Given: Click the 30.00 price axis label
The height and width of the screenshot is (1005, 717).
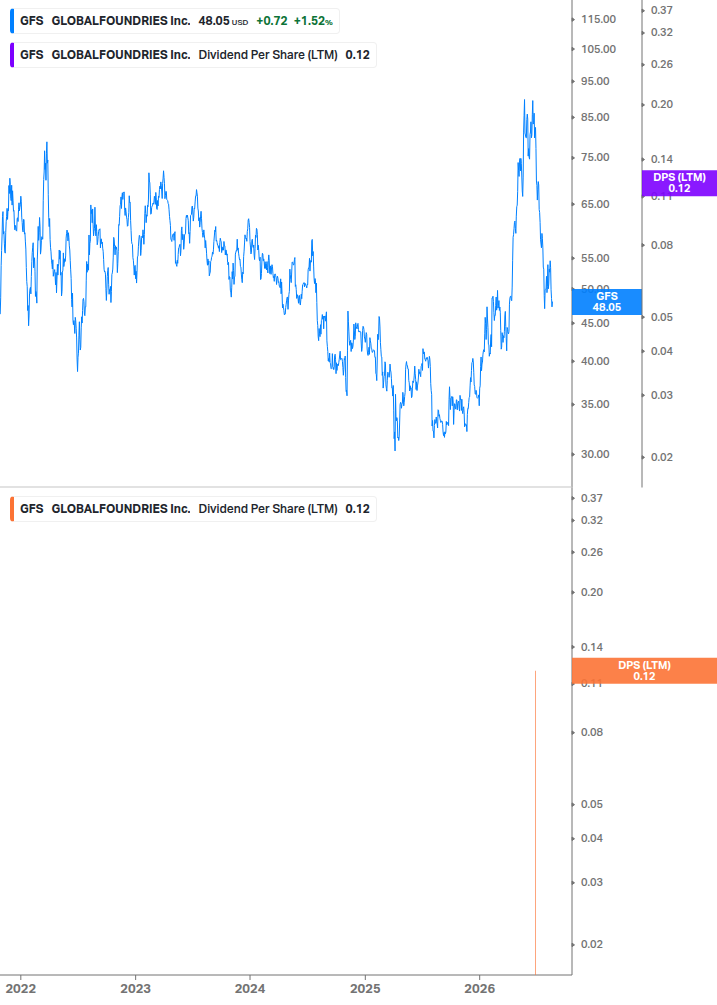Looking at the screenshot, I should [595, 454].
